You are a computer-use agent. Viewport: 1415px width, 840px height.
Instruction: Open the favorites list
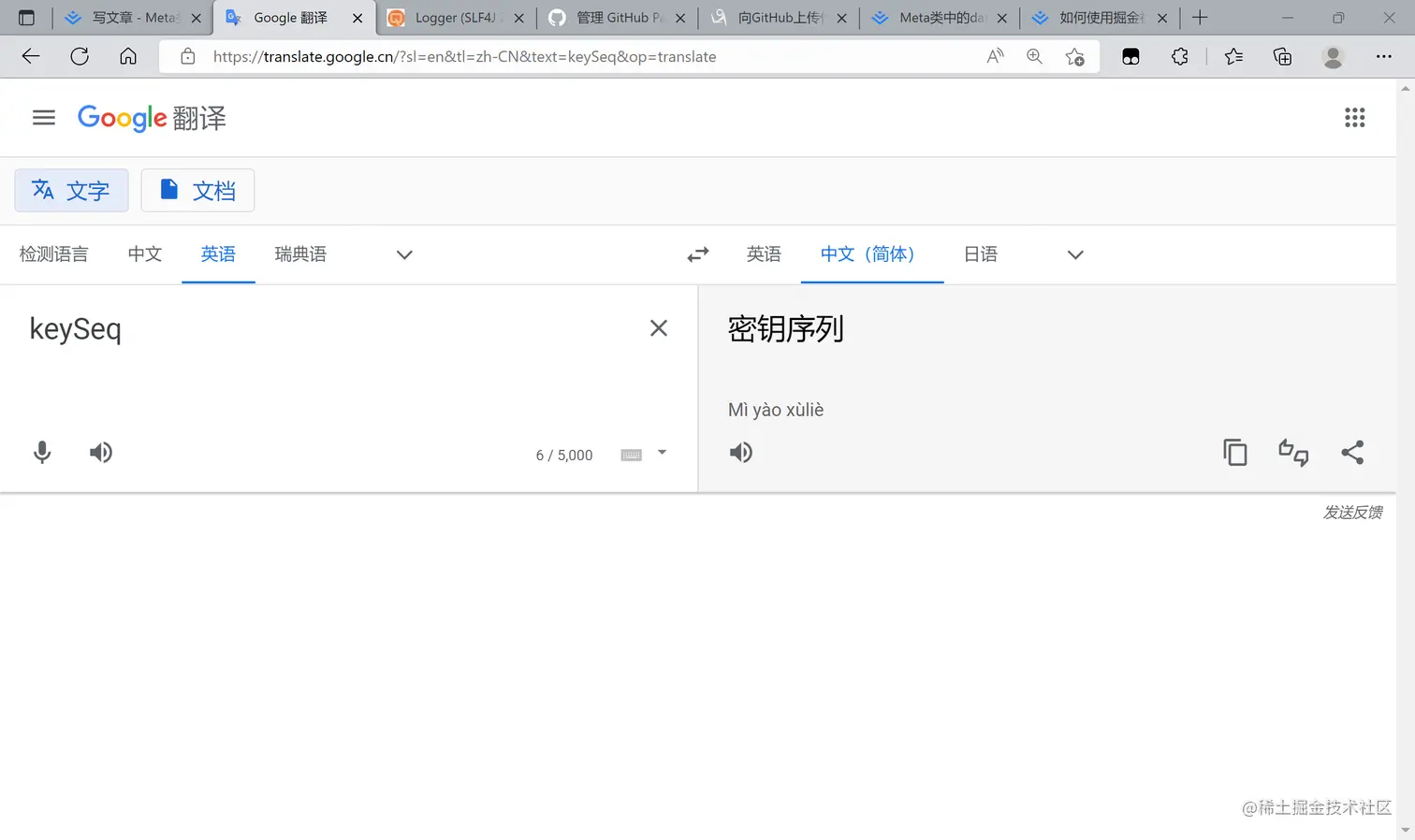[1233, 57]
